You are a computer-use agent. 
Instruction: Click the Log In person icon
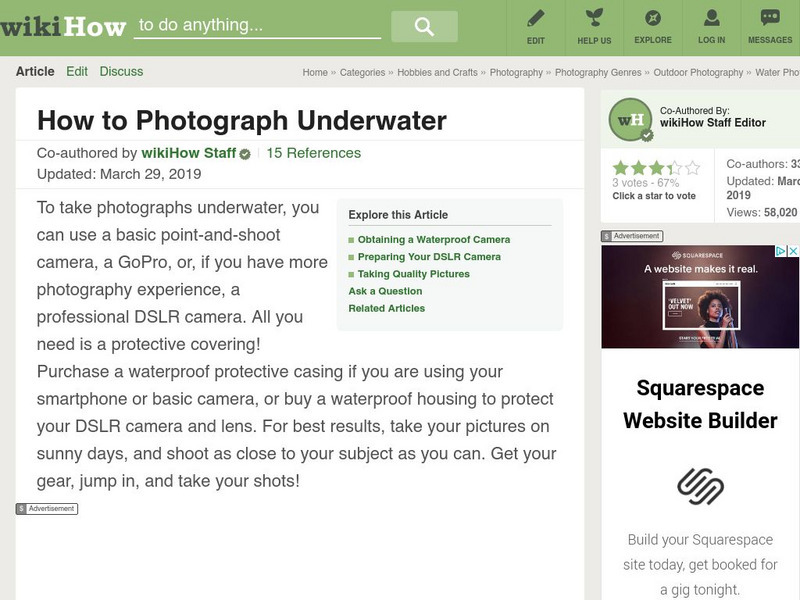[x=711, y=18]
